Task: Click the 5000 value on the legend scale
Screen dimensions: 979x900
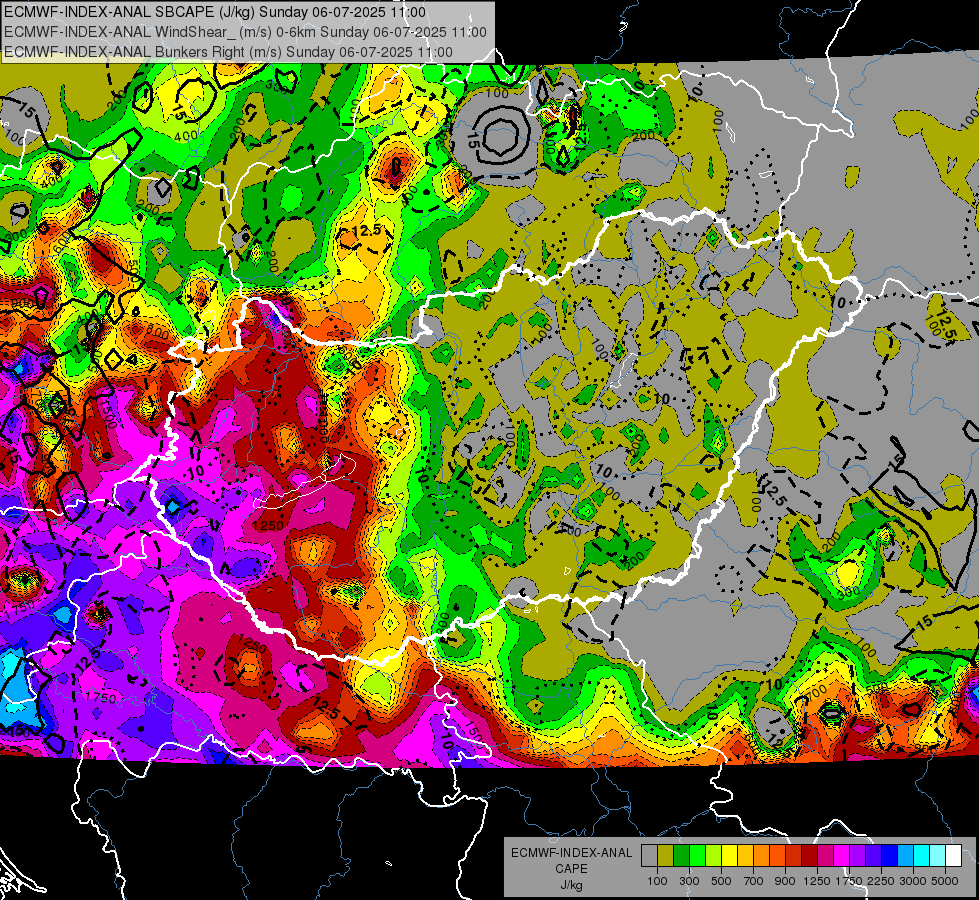Action: click(x=945, y=881)
